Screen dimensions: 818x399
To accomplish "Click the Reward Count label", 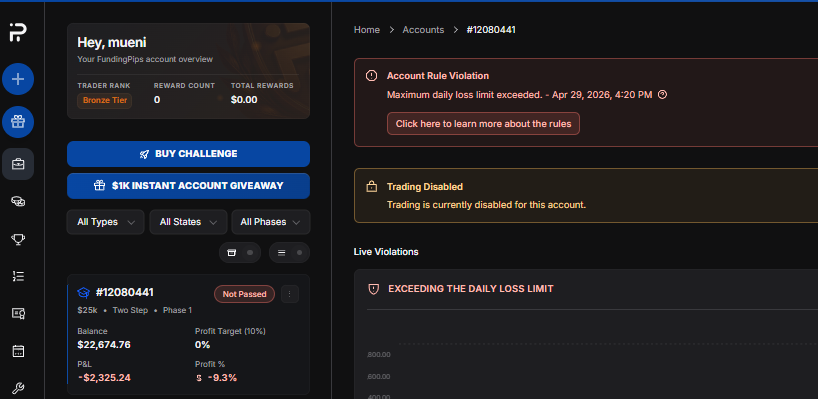I will [184, 86].
